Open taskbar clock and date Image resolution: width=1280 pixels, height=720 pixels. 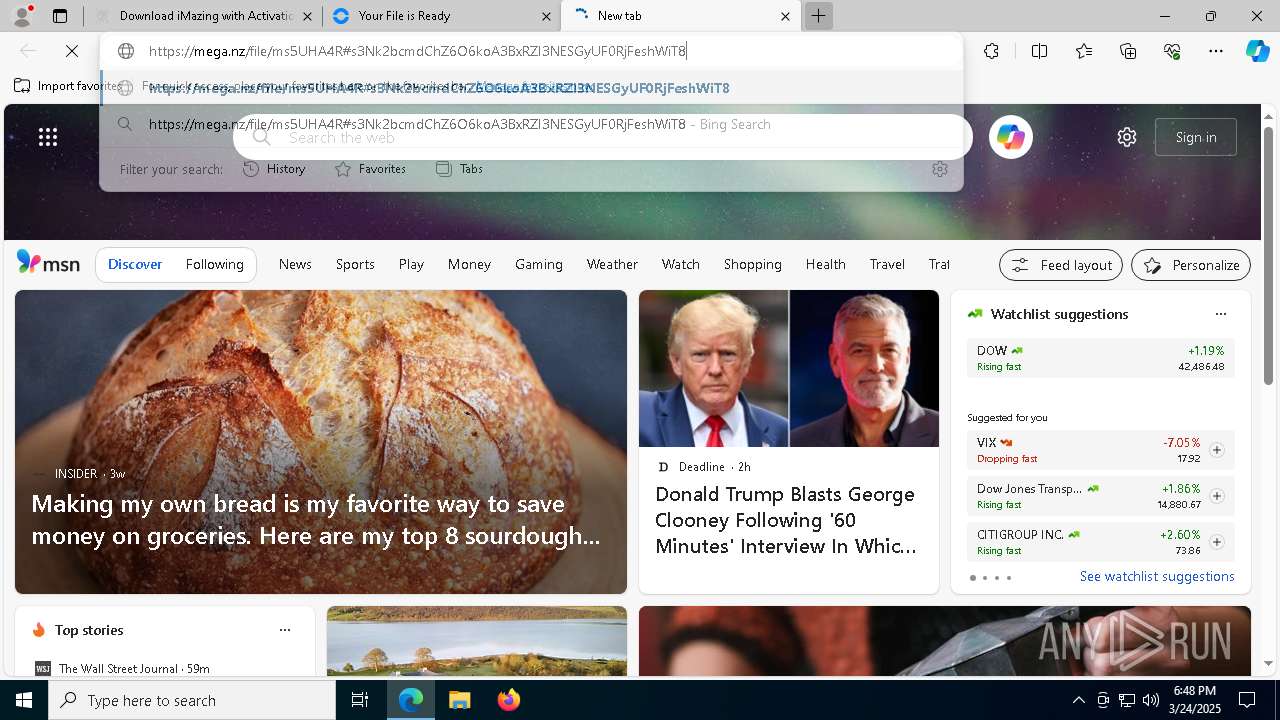coord(1194,700)
